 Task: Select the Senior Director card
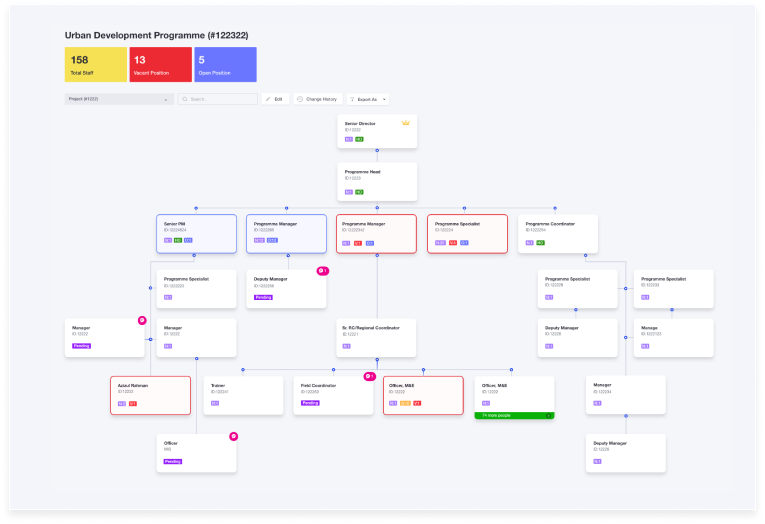tap(377, 131)
